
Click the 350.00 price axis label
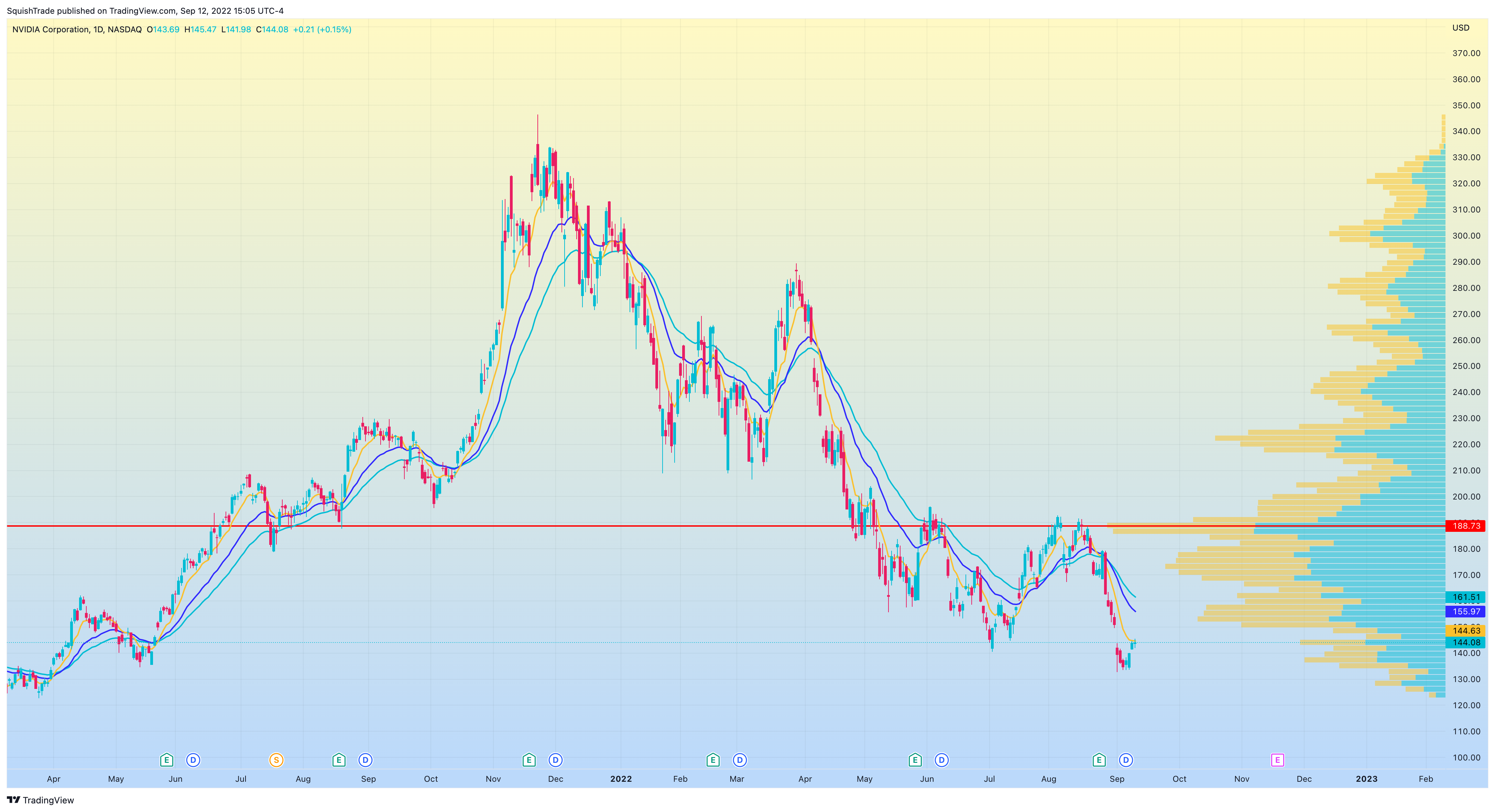pyautogui.click(x=1466, y=106)
